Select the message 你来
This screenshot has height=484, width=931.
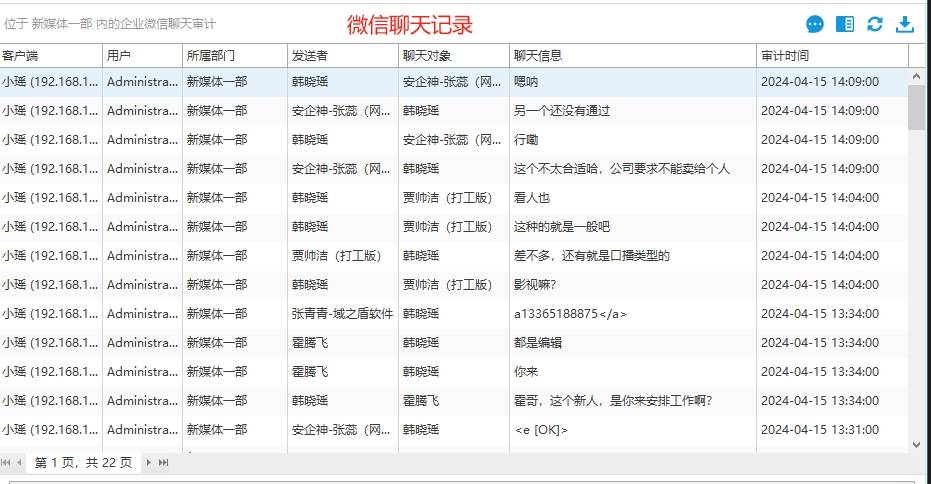525,372
